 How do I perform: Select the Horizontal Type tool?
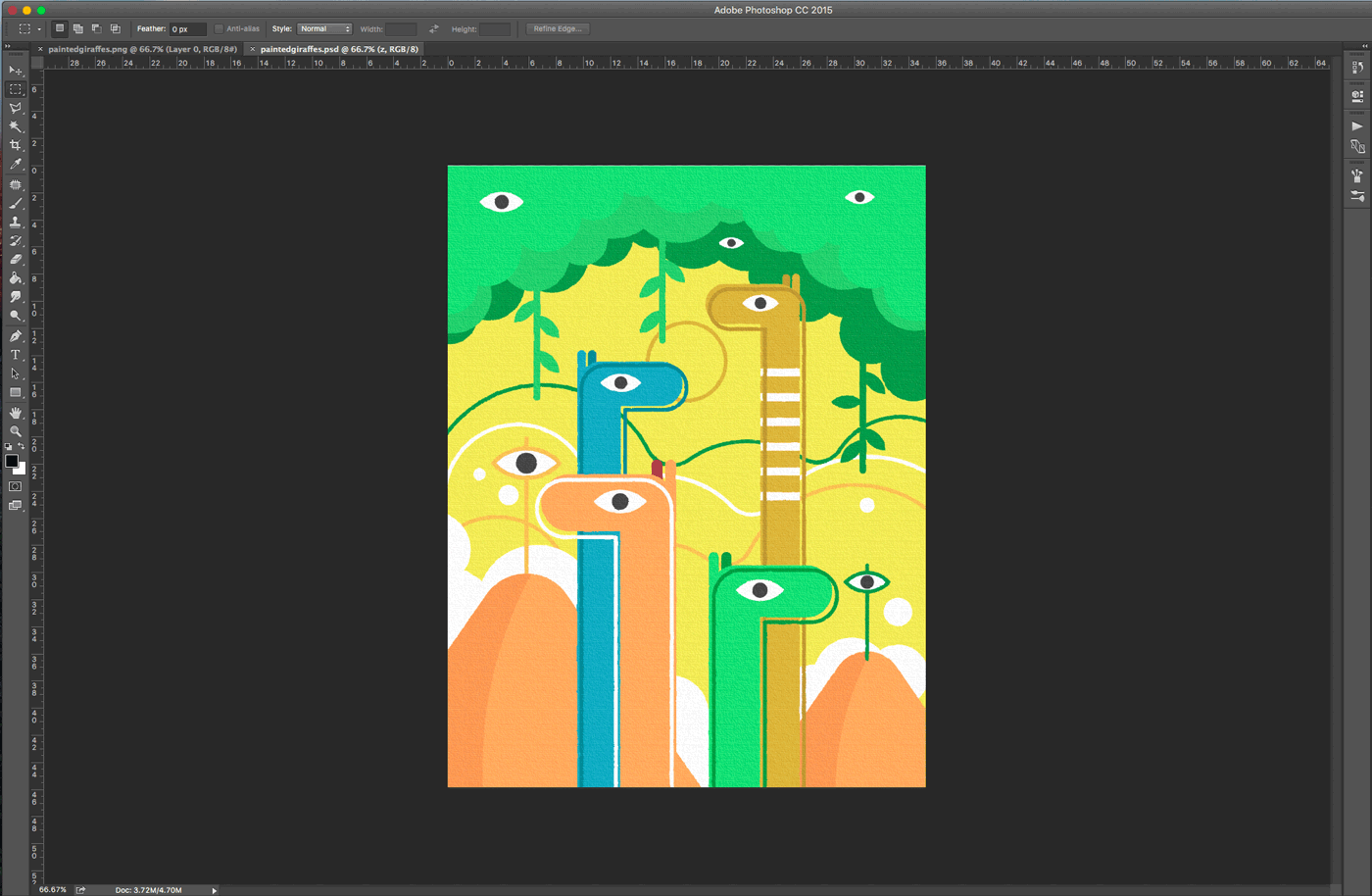point(16,353)
